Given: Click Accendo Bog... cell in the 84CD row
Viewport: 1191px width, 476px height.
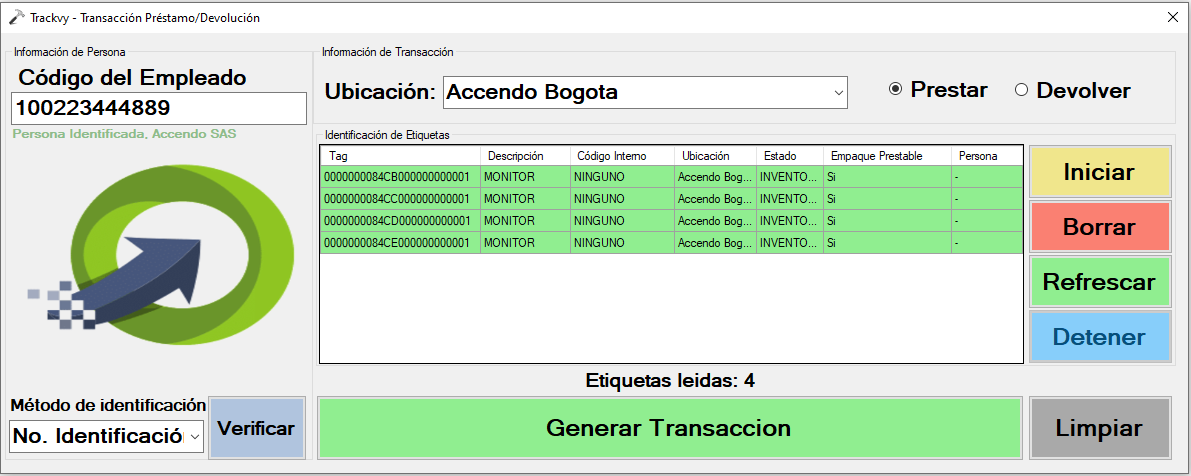Looking at the screenshot, I should [x=716, y=221].
